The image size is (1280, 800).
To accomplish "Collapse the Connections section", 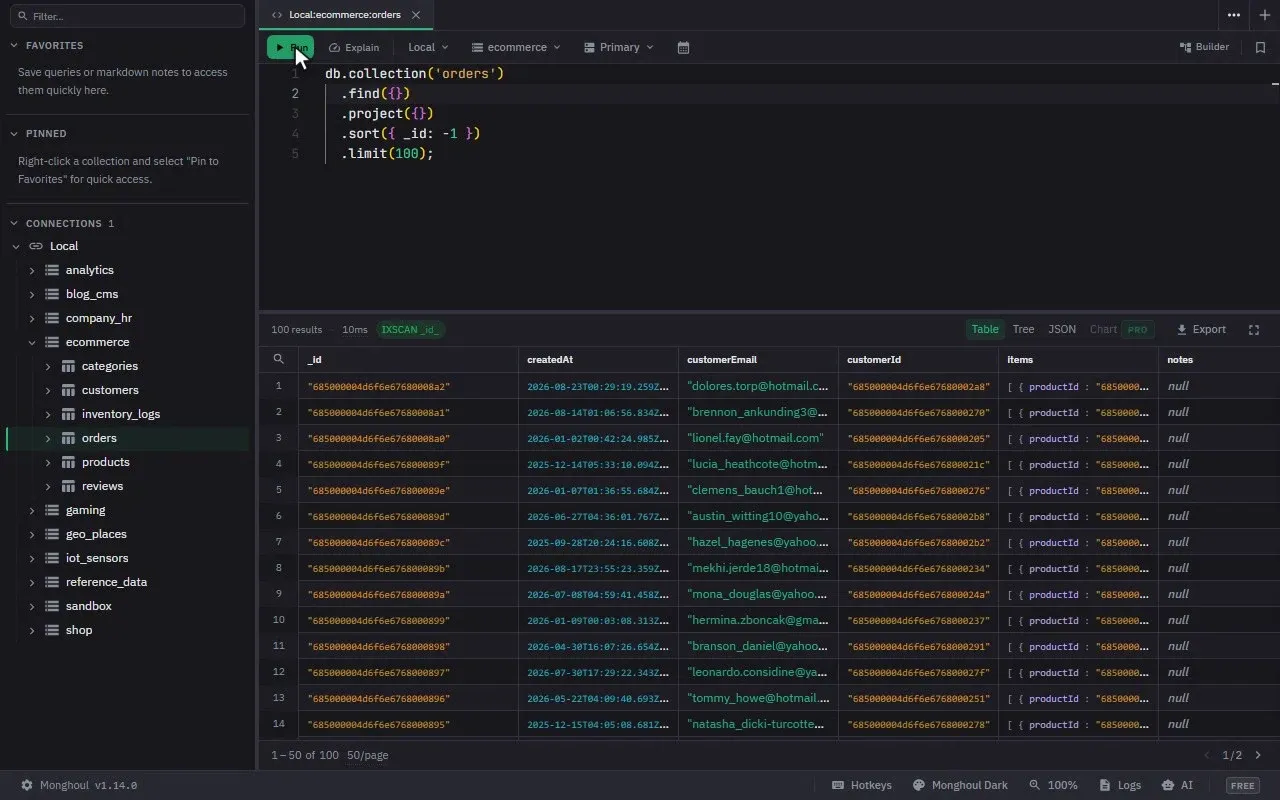I will (15, 224).
